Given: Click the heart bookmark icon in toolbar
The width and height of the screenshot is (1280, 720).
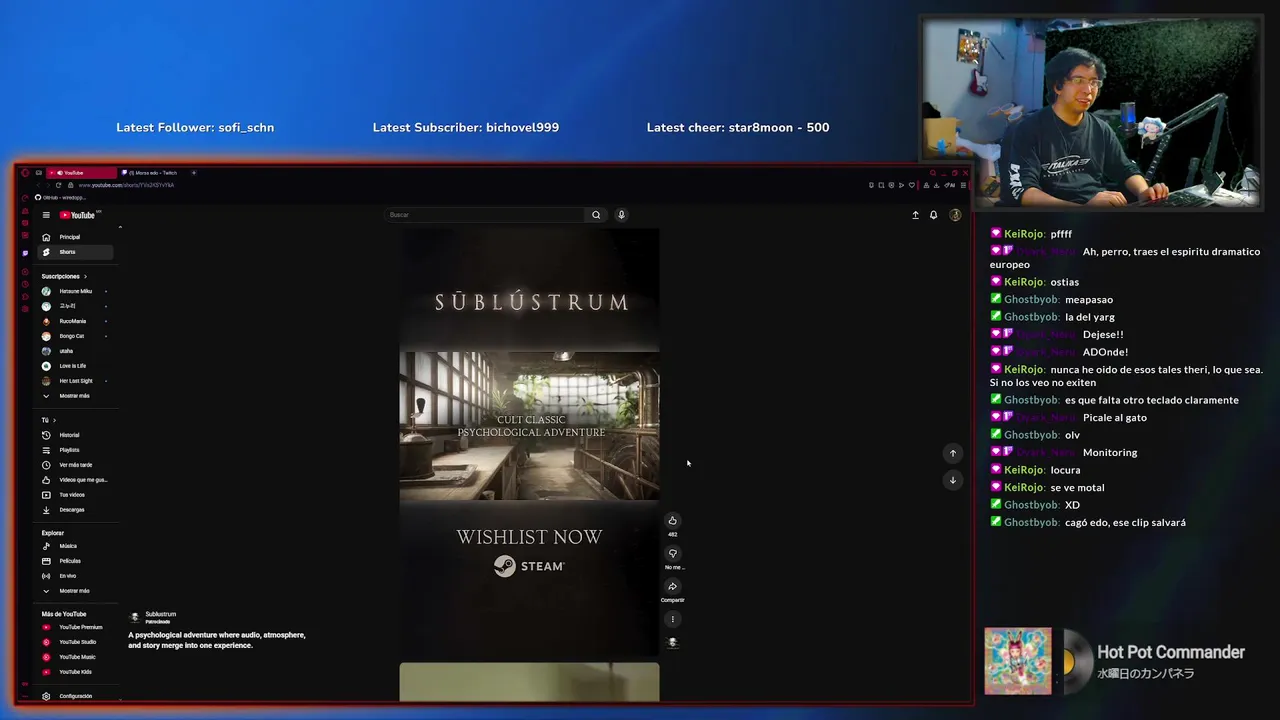Looking at the screenshot, I should [912, 185].
